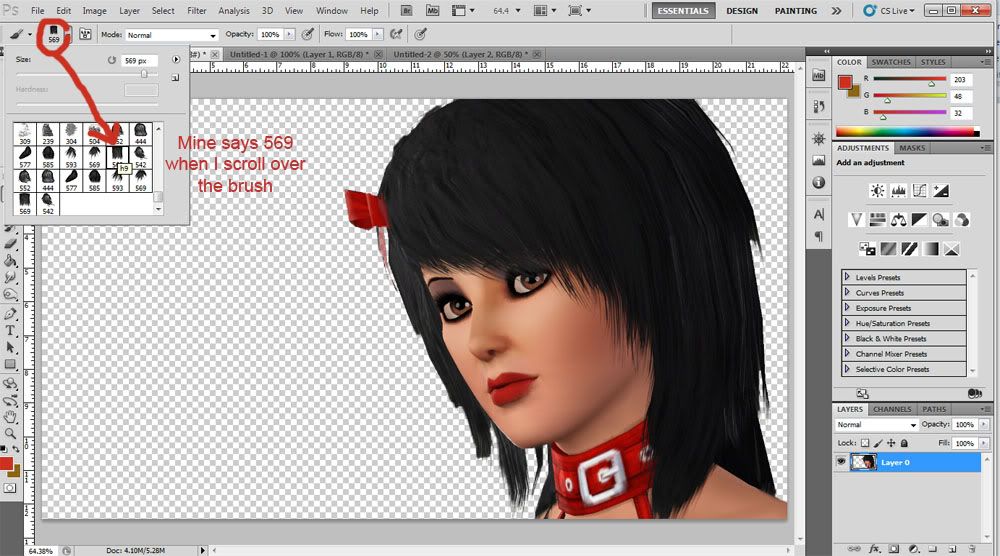
Task: Switch to the Swatches tab
Action: pyautogui.click(x=891, y=62)
